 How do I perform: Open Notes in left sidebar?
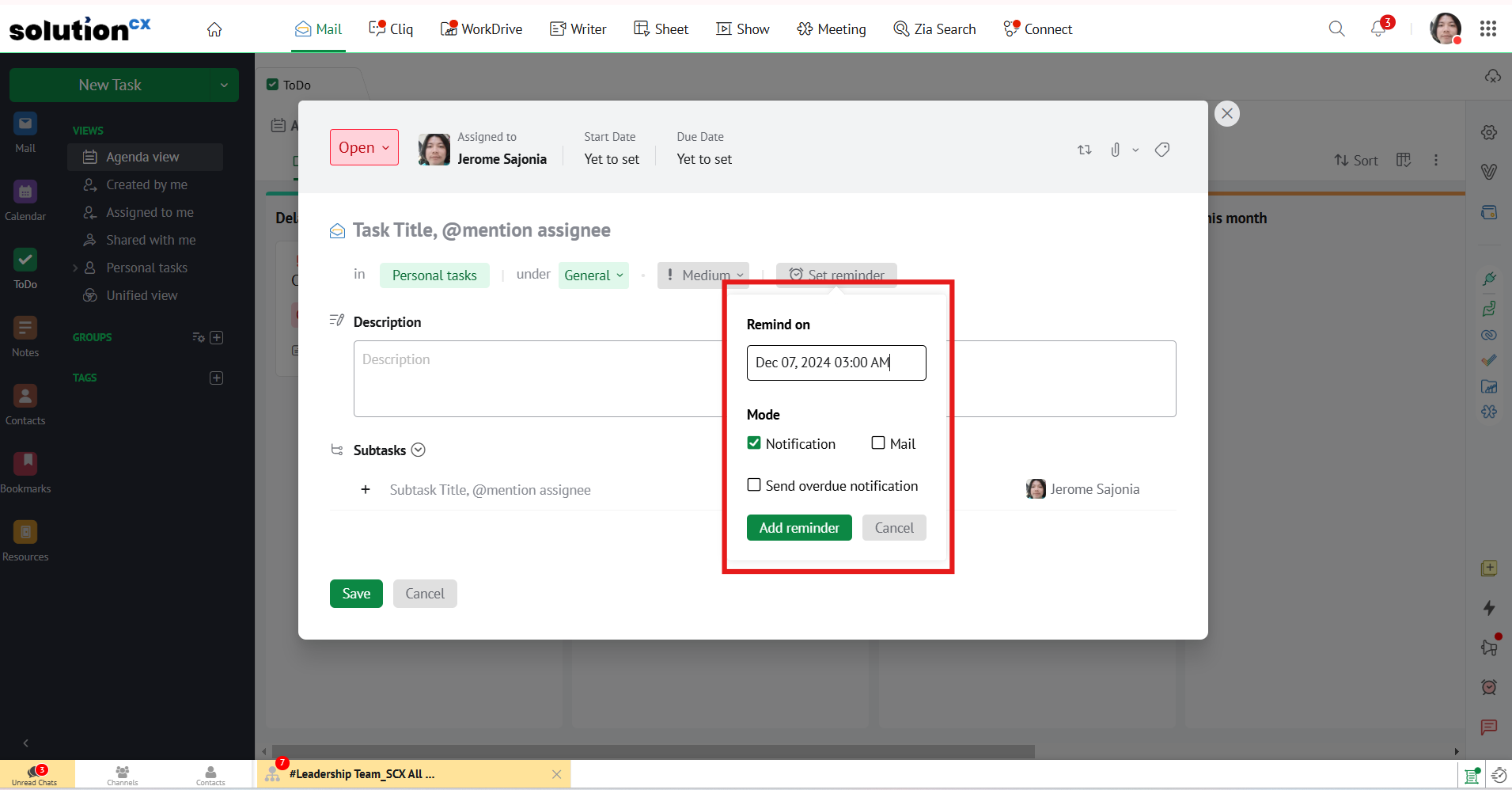pyautogui.click(x=25, y=337)
